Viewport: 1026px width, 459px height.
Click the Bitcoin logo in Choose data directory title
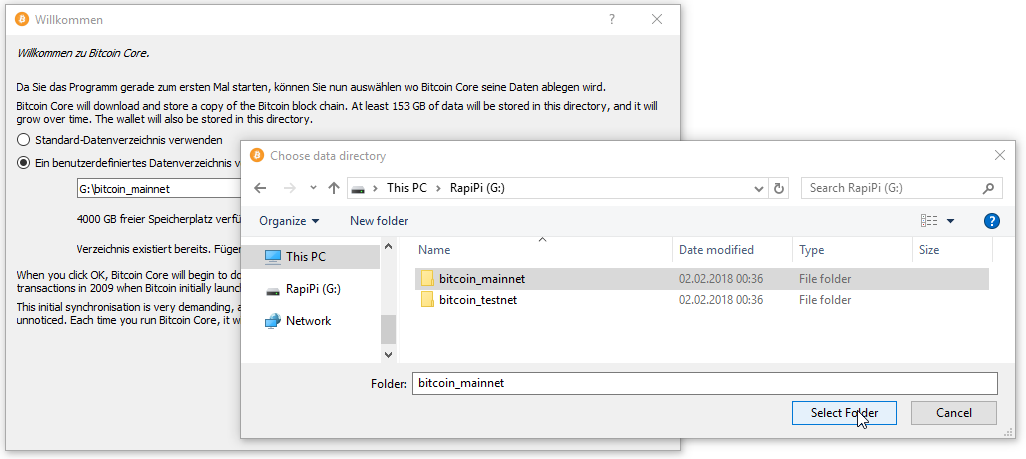pos(257,156)
